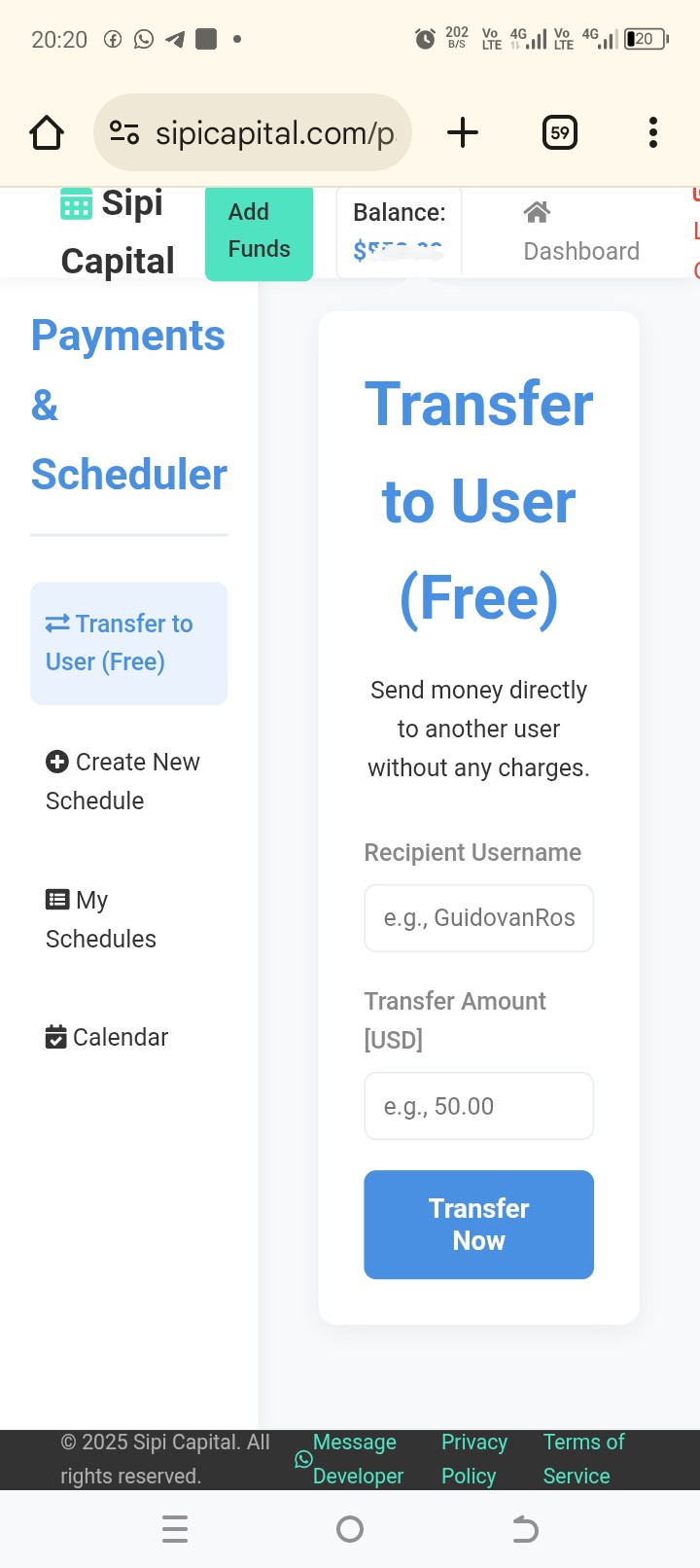Viewport: 700px width, 1568px height.
Task: Click the Dashboard house icon
Action: [537, 211]
